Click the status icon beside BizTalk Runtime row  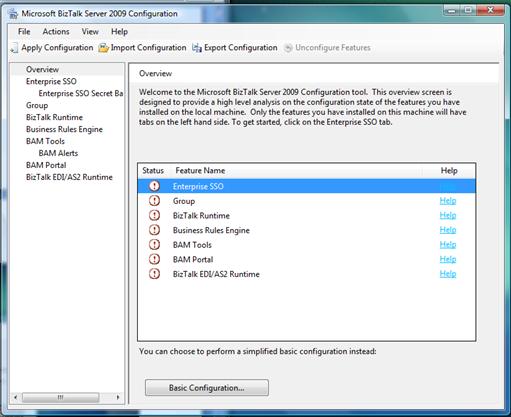[x=154, y=215]
